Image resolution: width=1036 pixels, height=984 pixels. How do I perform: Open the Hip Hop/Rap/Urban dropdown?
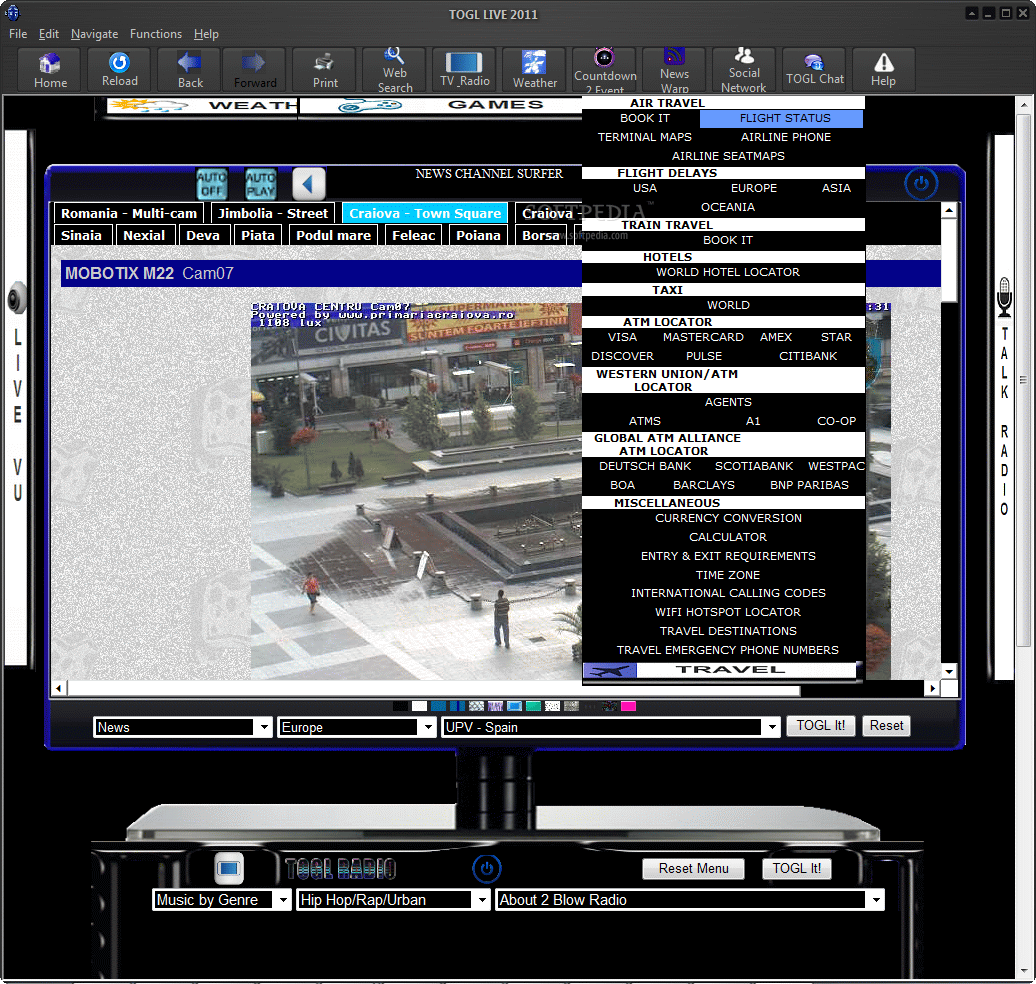click(392, 899)
